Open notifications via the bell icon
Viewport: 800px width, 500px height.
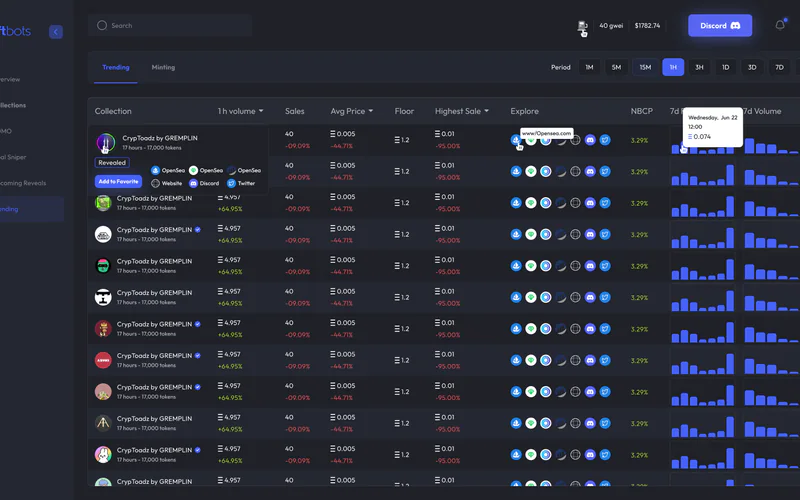click(780, 25)
